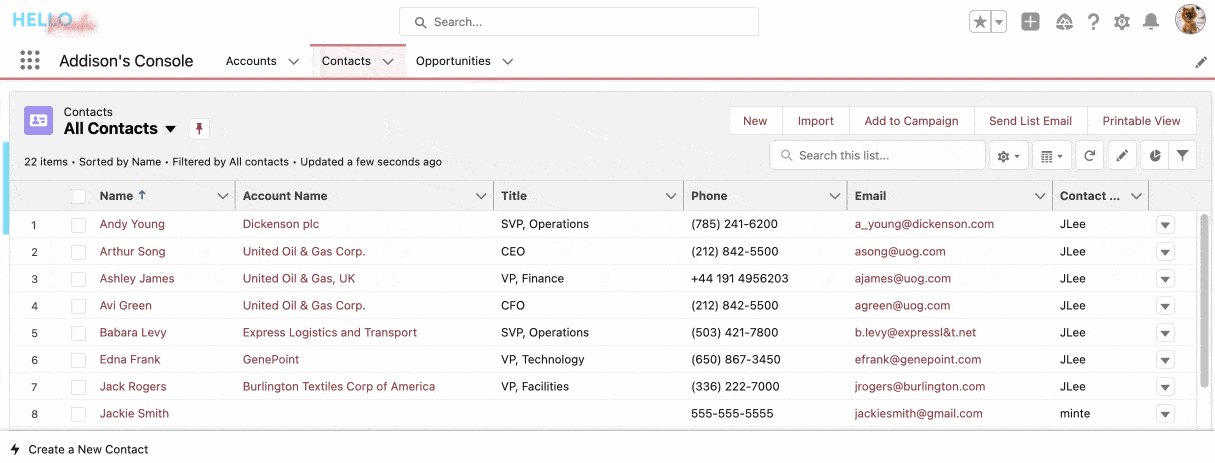
Task: Edit navigation items with pencil icon
Action: (x=1201, y=62)
